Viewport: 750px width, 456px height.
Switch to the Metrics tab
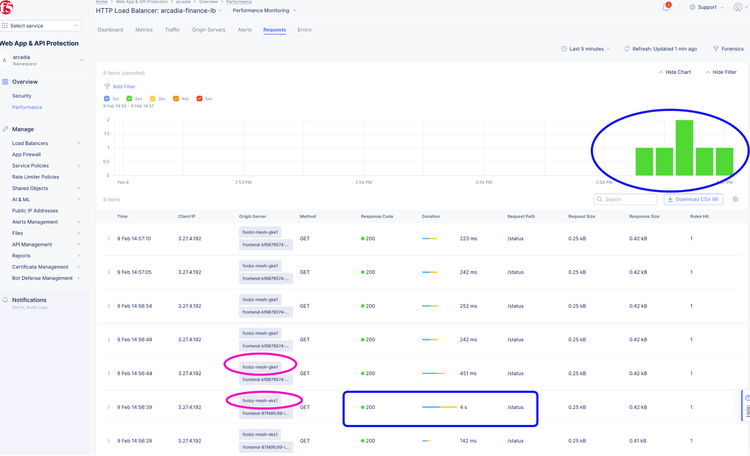point(144,30)
